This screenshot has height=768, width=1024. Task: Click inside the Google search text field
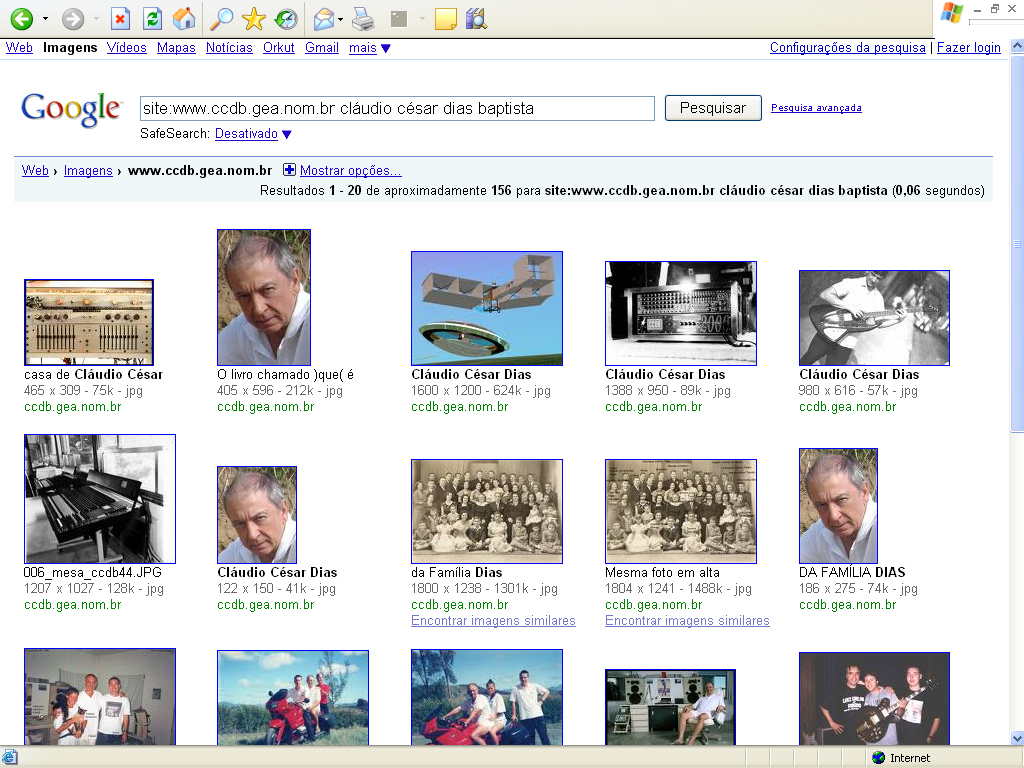[x=396, y=108]
